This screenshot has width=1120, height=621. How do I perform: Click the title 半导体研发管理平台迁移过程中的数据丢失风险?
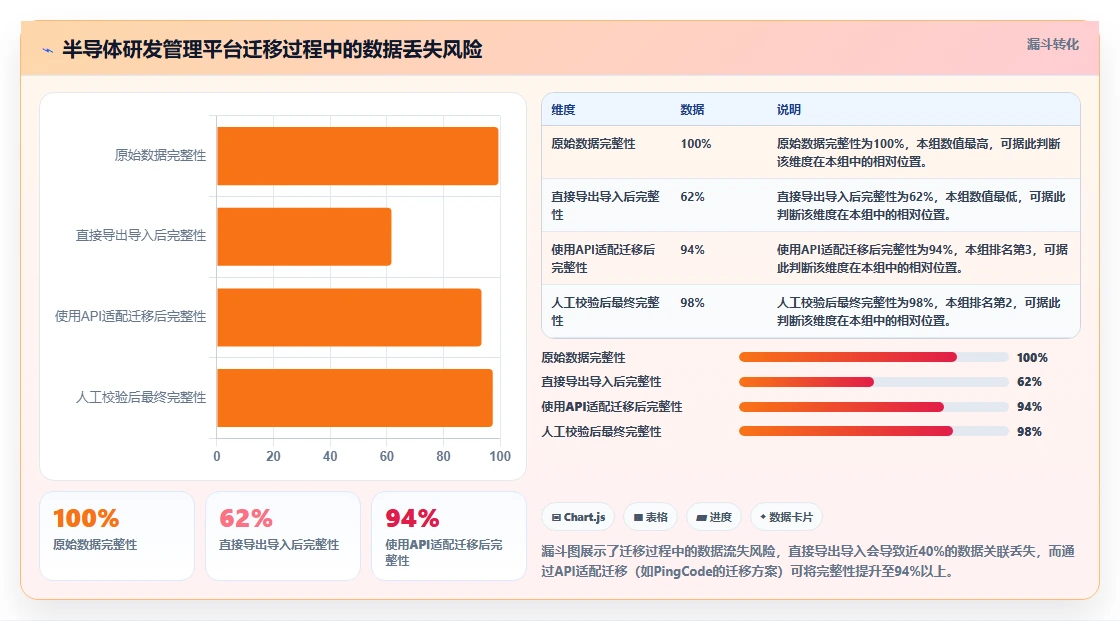(272, 49)
